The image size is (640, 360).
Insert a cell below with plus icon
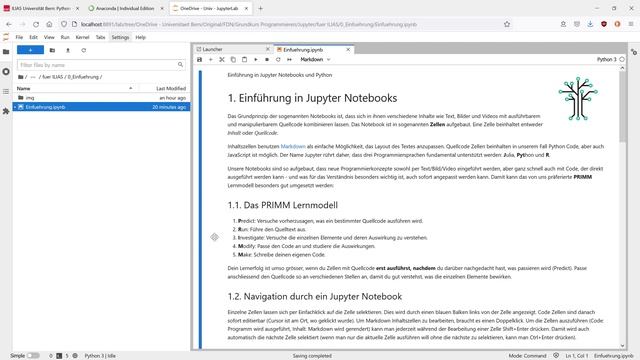click(211, 60)
